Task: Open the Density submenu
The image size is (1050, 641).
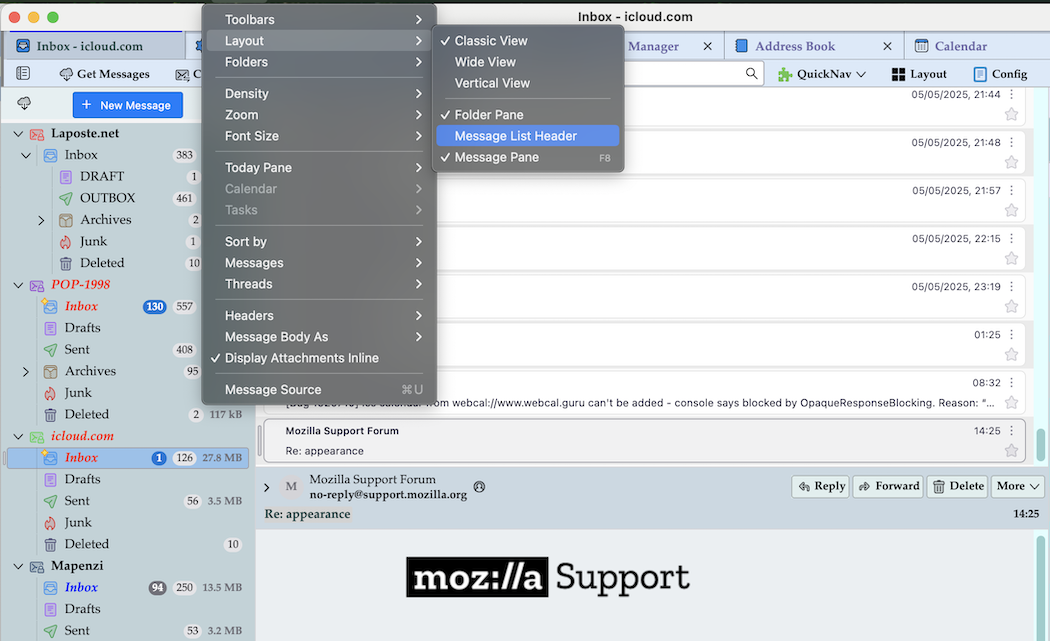Action: (319, 94)
